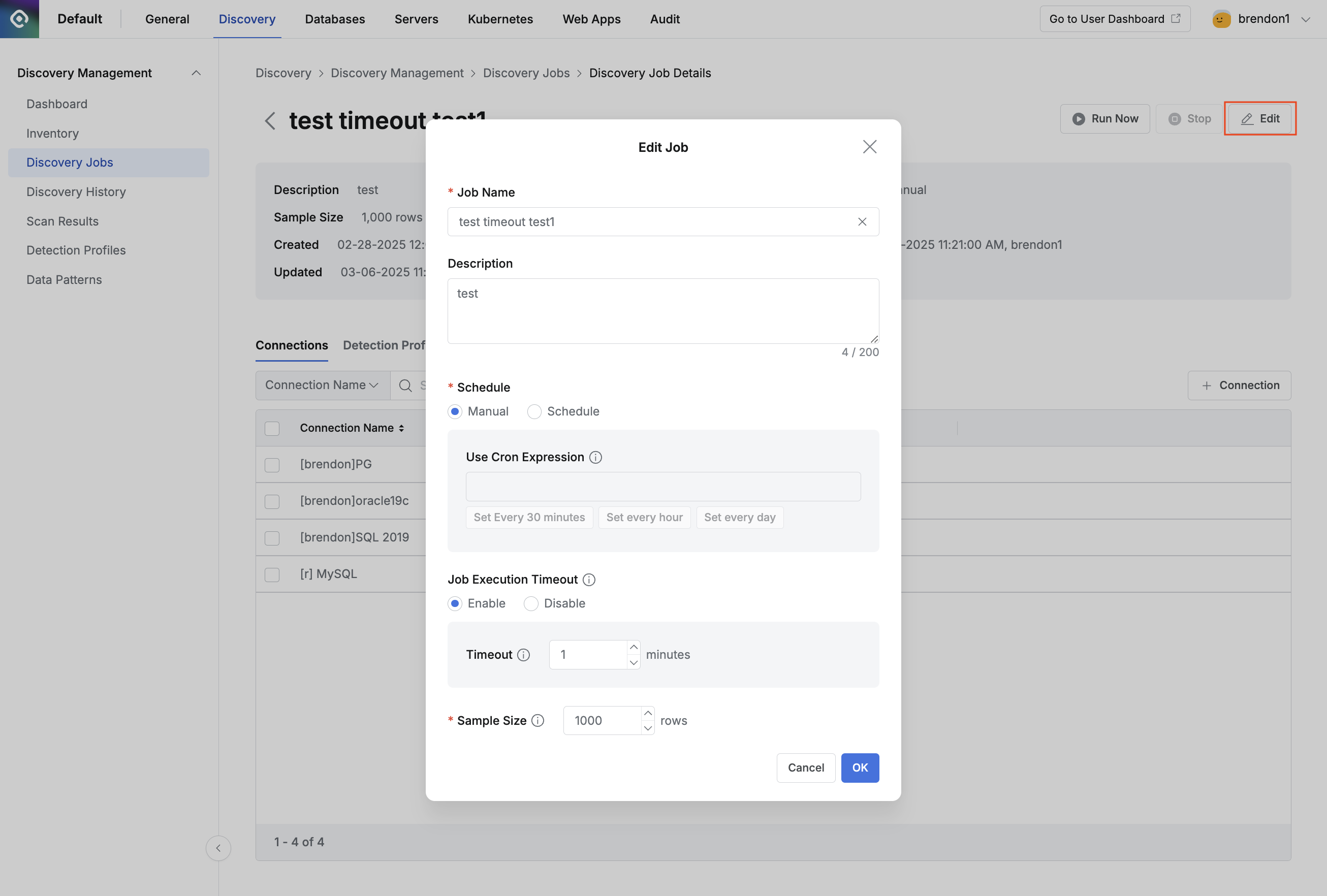The image size is (1327, 896).
Task: Click the Cancel button in dialog
Action: click(x=805, y=767)
